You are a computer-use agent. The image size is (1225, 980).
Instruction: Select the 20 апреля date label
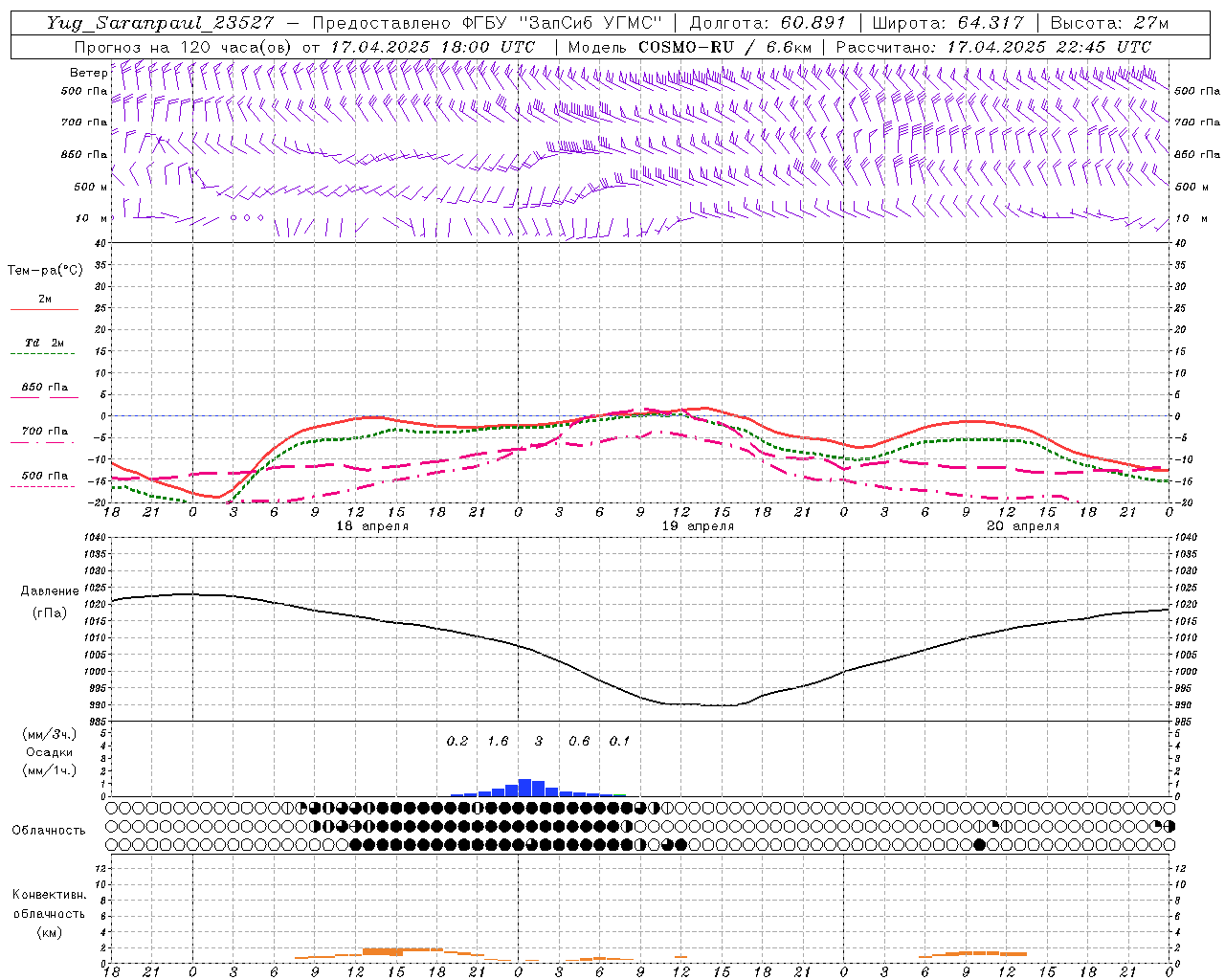coord(1023,525)
